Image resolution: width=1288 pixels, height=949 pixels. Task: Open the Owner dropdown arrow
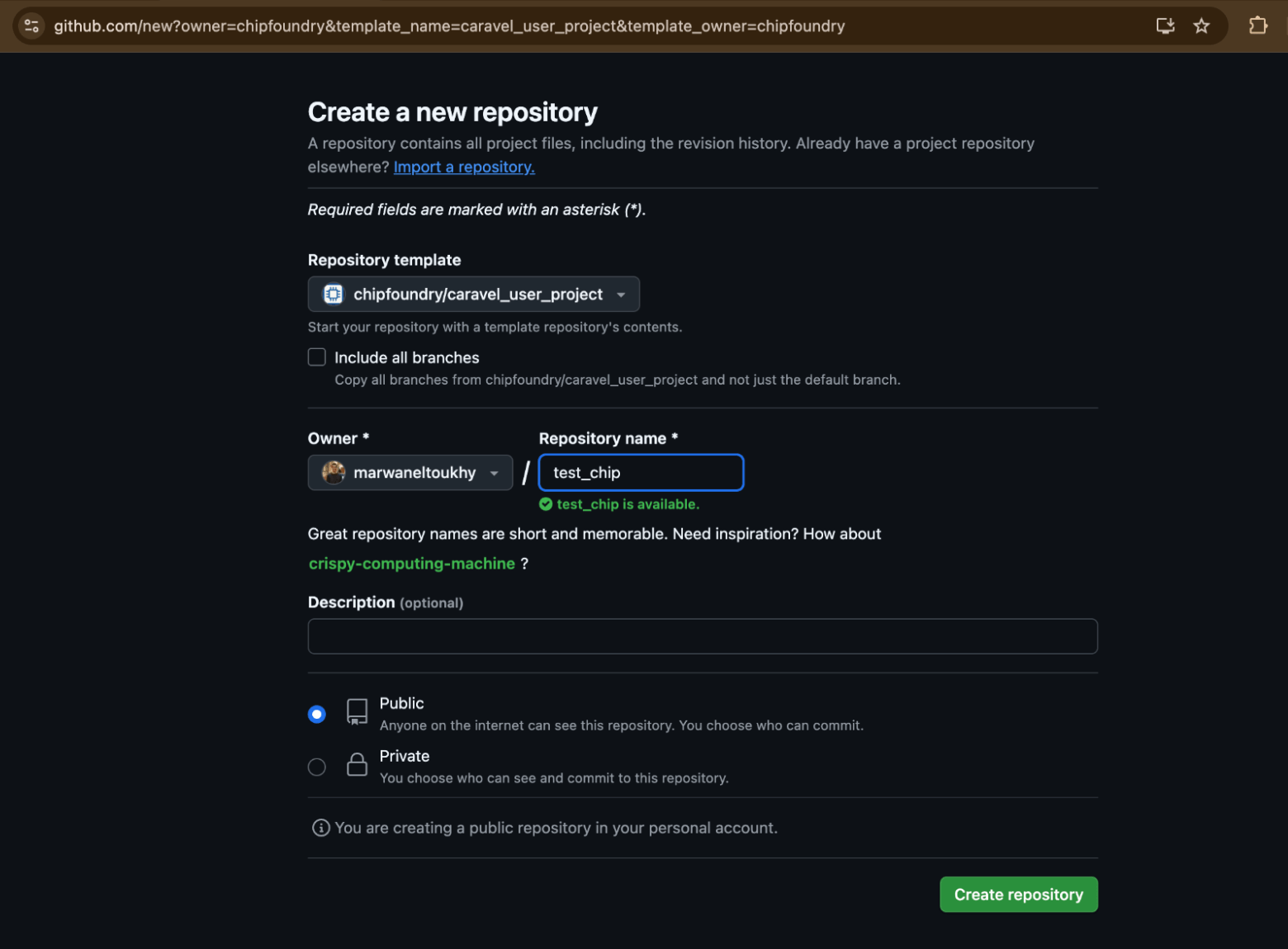point(494,473)
